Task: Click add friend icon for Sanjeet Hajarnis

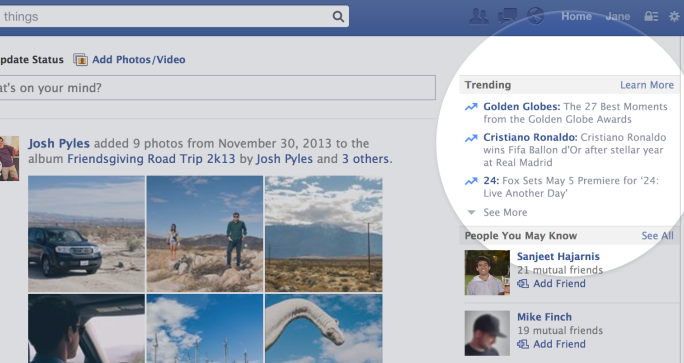Action: (523, 284)
